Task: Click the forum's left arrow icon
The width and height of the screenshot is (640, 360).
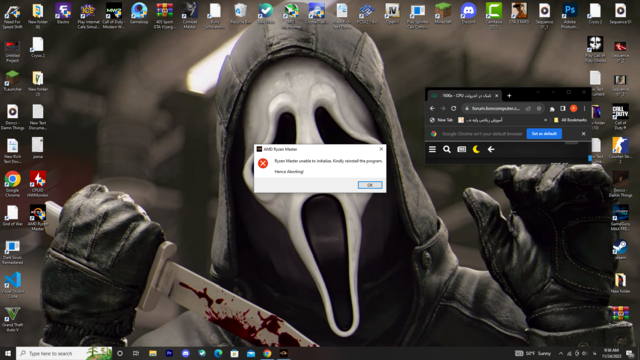Action: [x=491, y=149]
